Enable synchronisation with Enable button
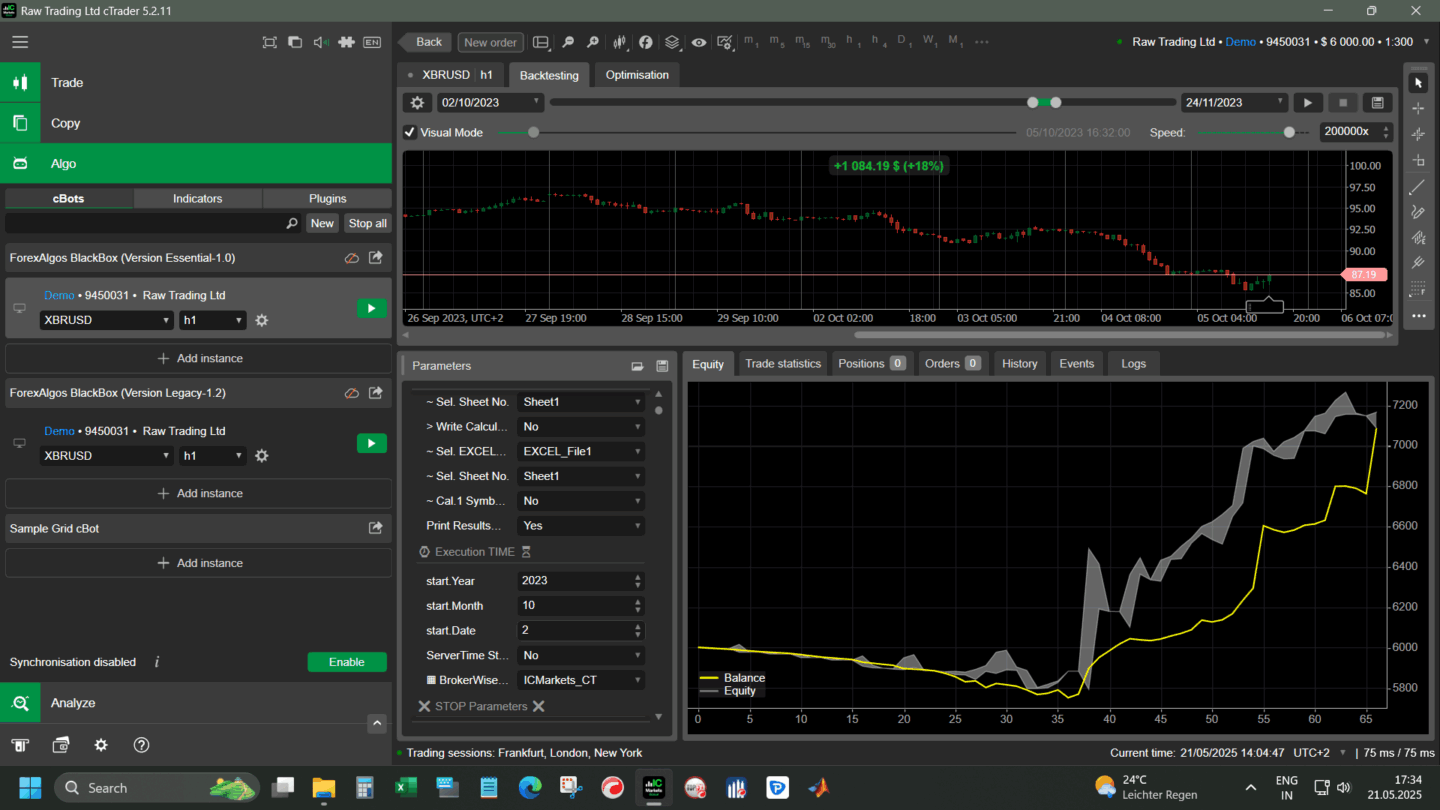Screen dimensions: 1440x810 click(346, 662)
